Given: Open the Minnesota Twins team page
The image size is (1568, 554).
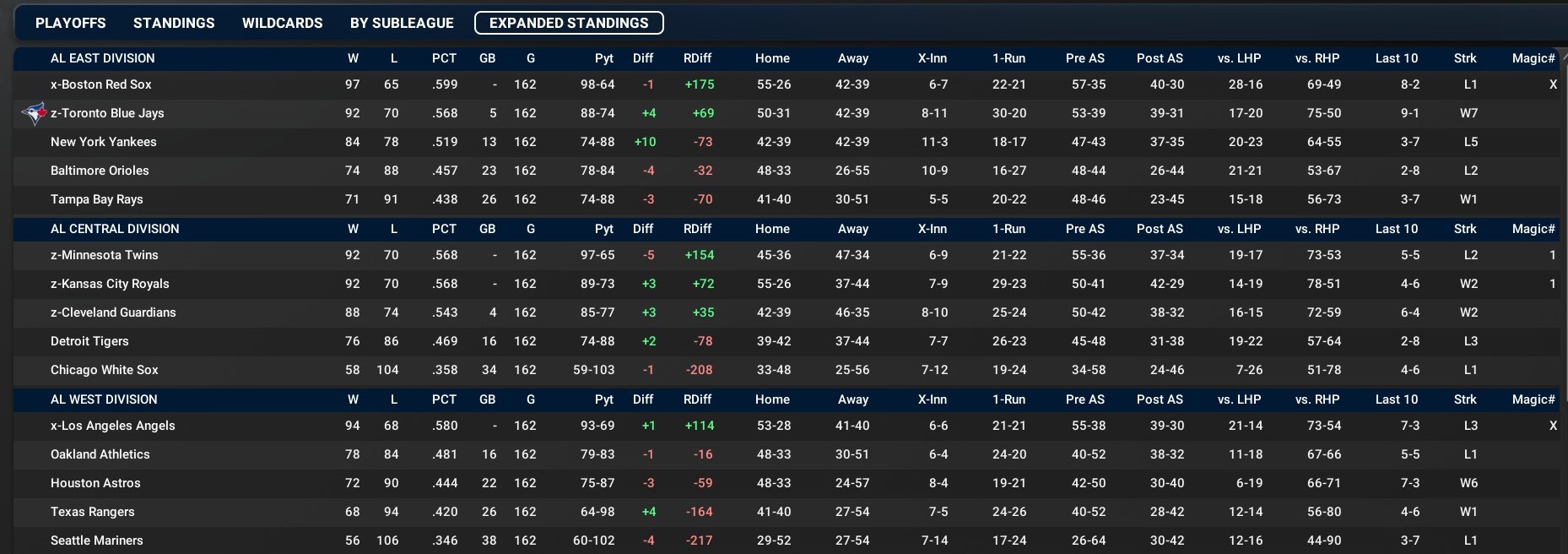Looking at the screenshot, I should (x=105, y=255).
